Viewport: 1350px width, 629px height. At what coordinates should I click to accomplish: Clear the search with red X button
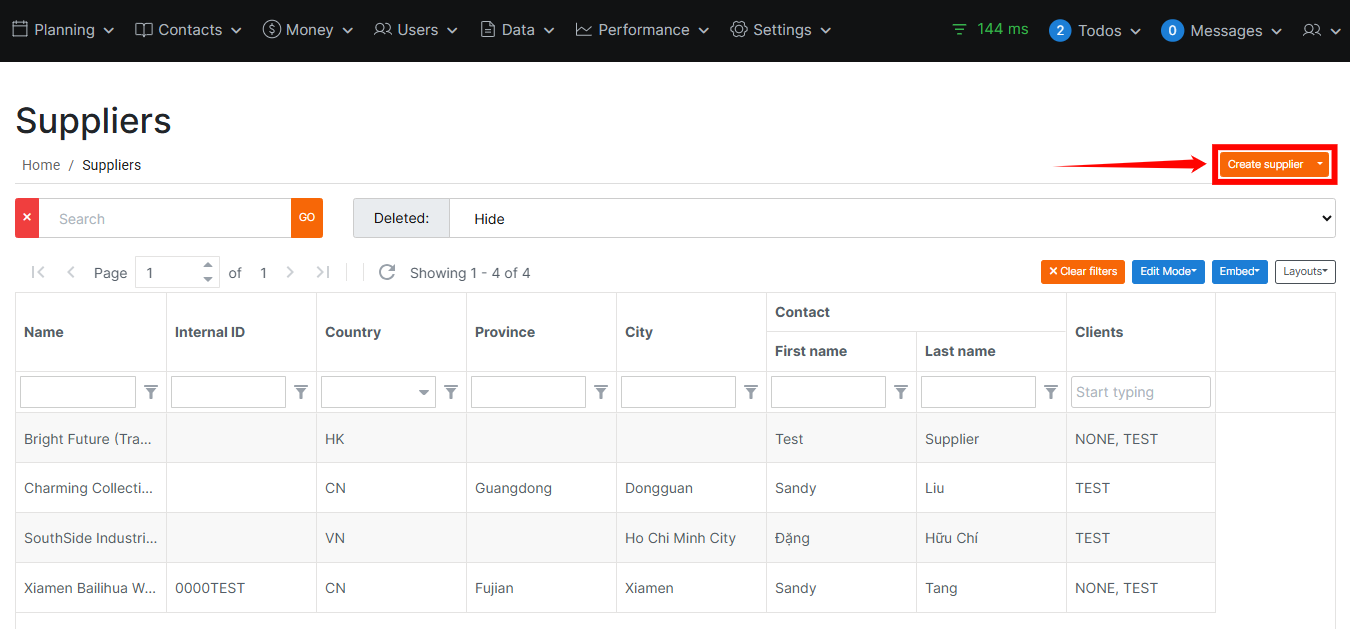(27, 218)
